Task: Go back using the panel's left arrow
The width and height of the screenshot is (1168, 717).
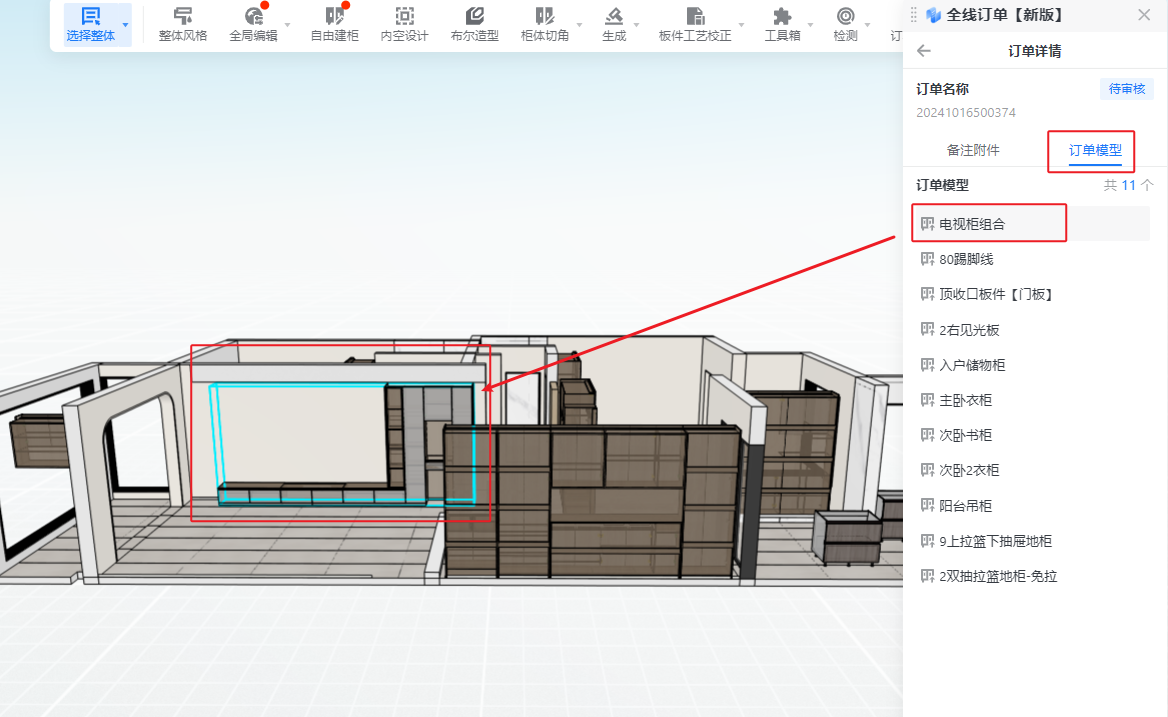Action: pos(924,51)
